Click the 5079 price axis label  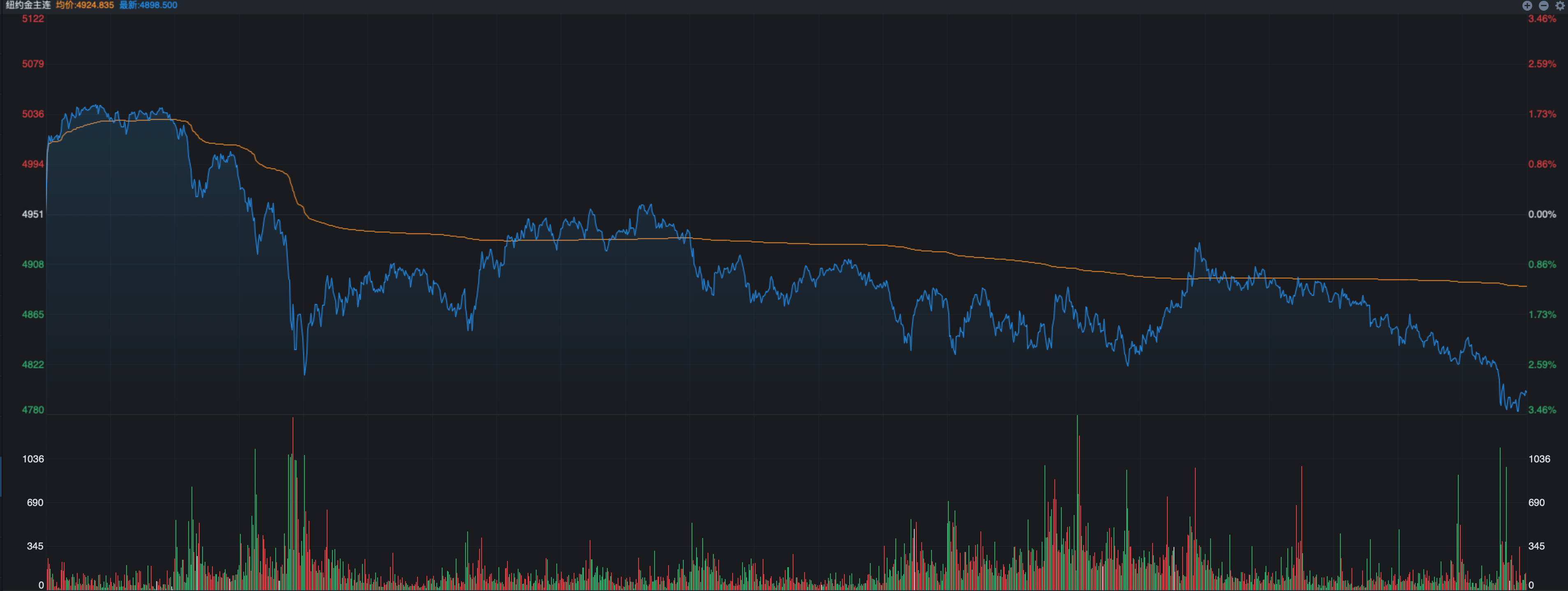[x=33, y=64]
